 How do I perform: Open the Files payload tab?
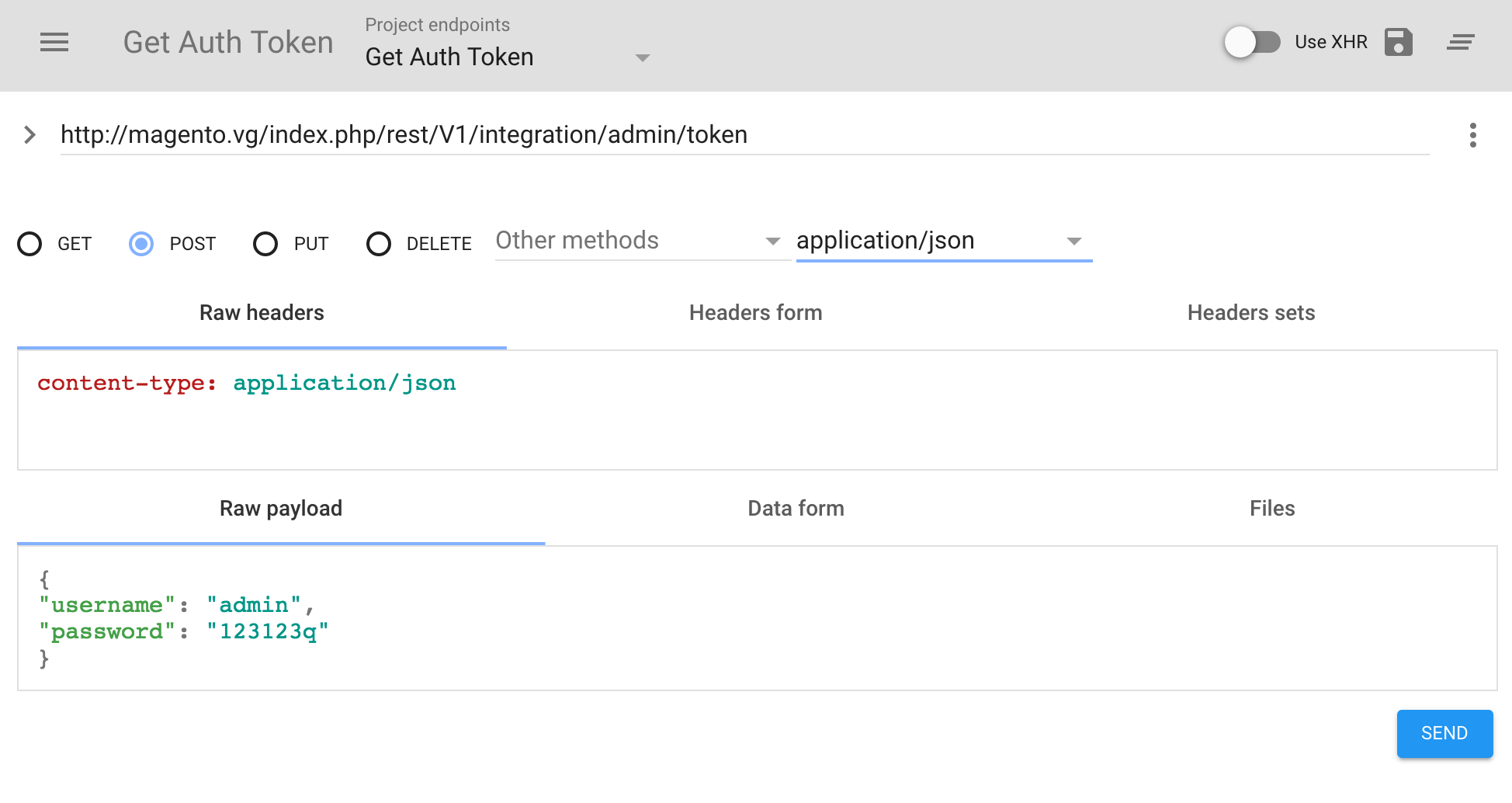click(x=1271, y=509)
